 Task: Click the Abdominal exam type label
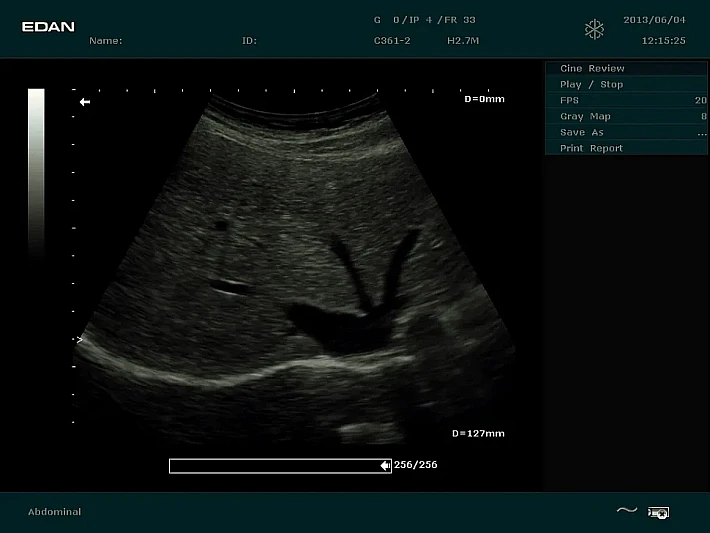click(x=54, y=512)
